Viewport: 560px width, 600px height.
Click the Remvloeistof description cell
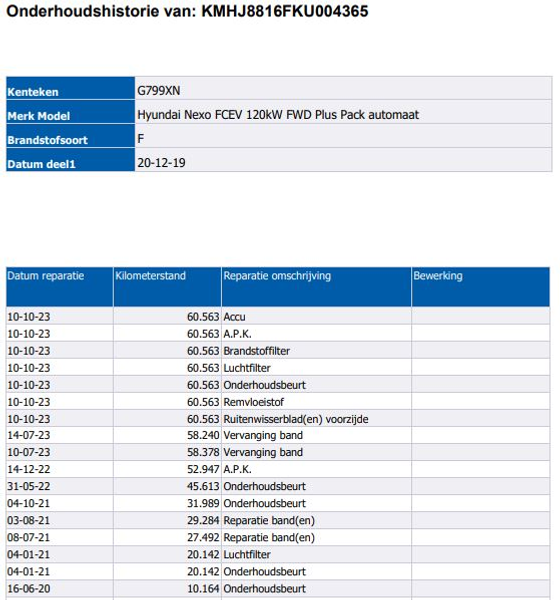316,402
